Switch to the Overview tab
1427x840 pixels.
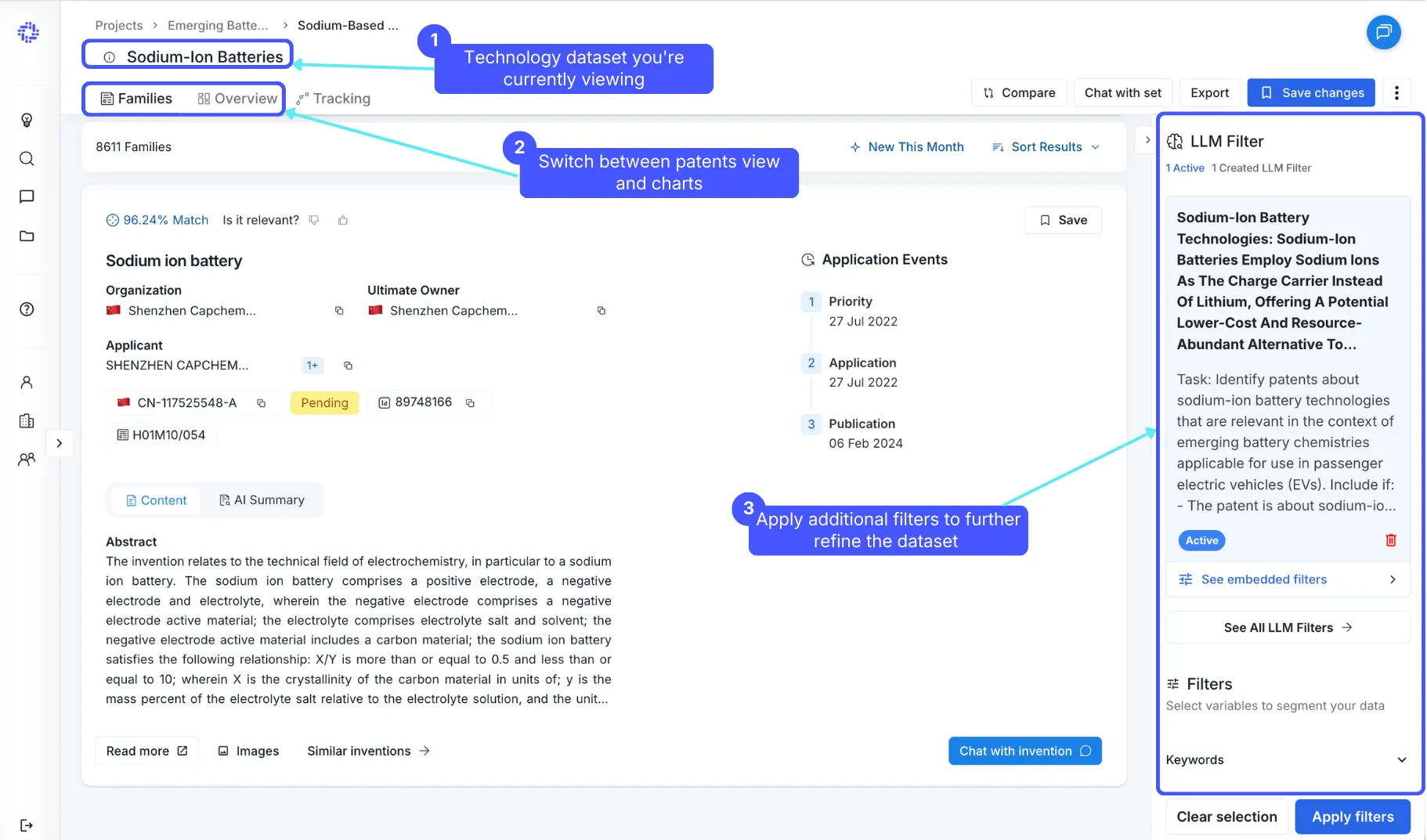(x=237, y=99)
